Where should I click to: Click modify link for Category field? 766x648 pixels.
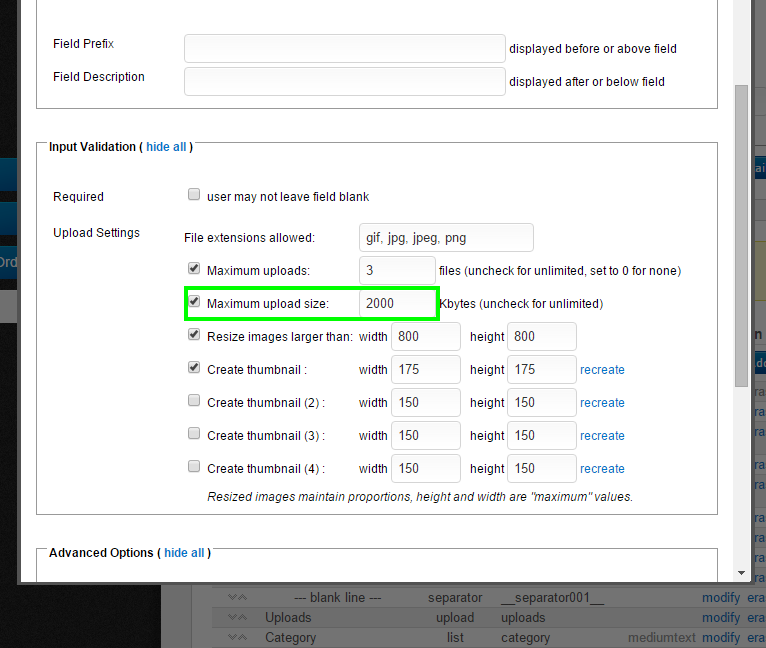tap(721, 638)
